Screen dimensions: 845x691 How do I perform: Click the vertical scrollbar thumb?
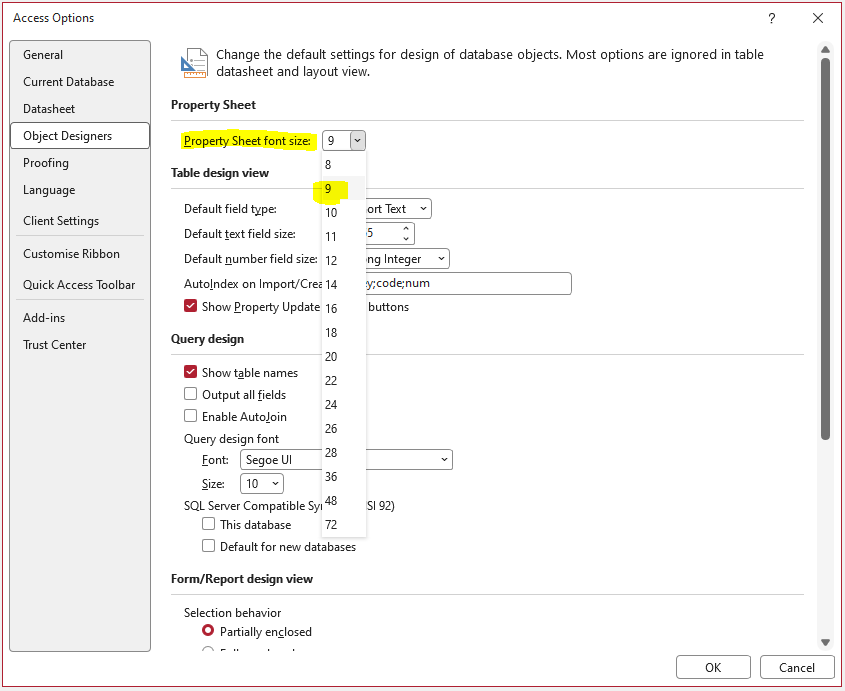click(825, 249)
